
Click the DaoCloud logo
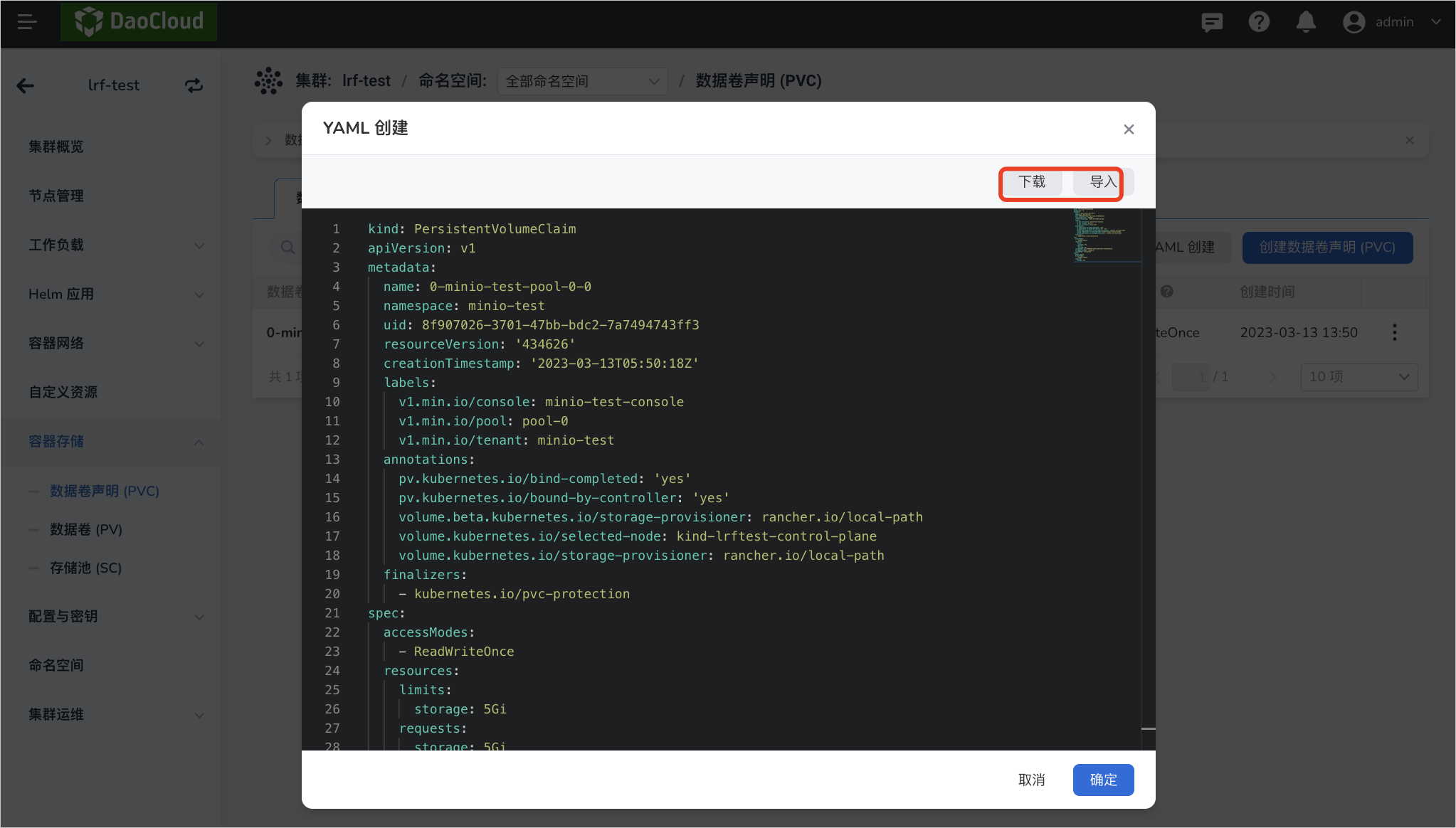pos(139,21)
